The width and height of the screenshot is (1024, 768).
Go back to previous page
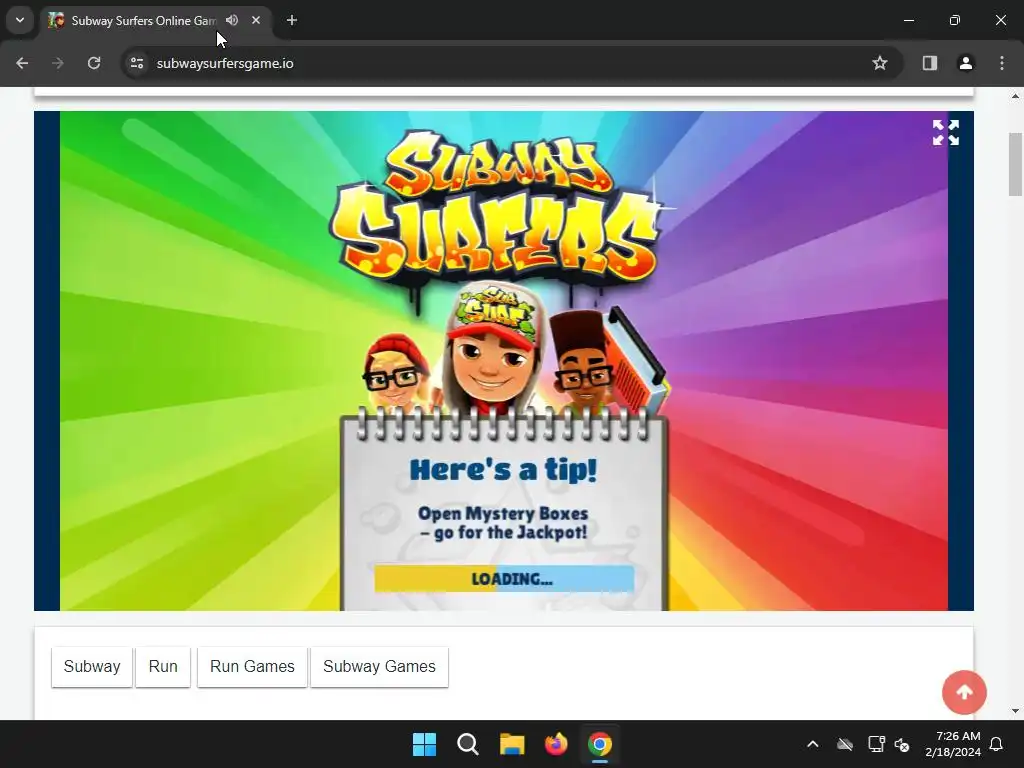[x=22, y=63]
